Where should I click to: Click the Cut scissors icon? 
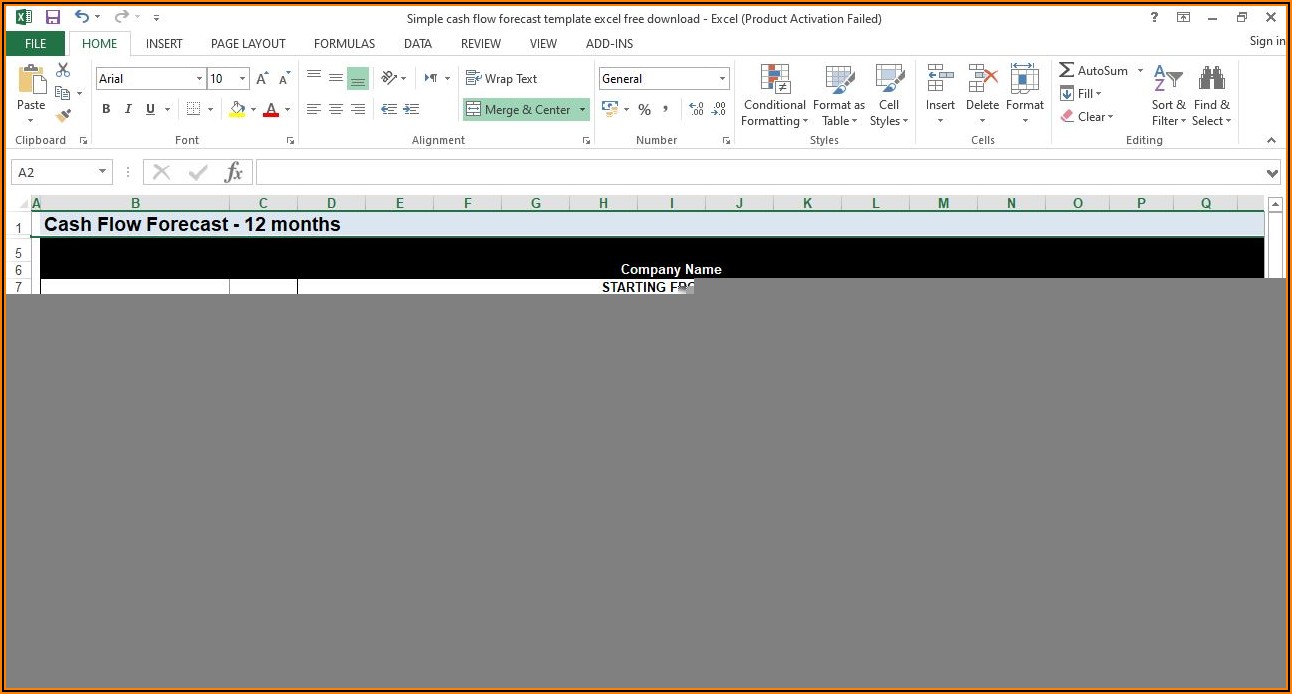coord(63,70)
